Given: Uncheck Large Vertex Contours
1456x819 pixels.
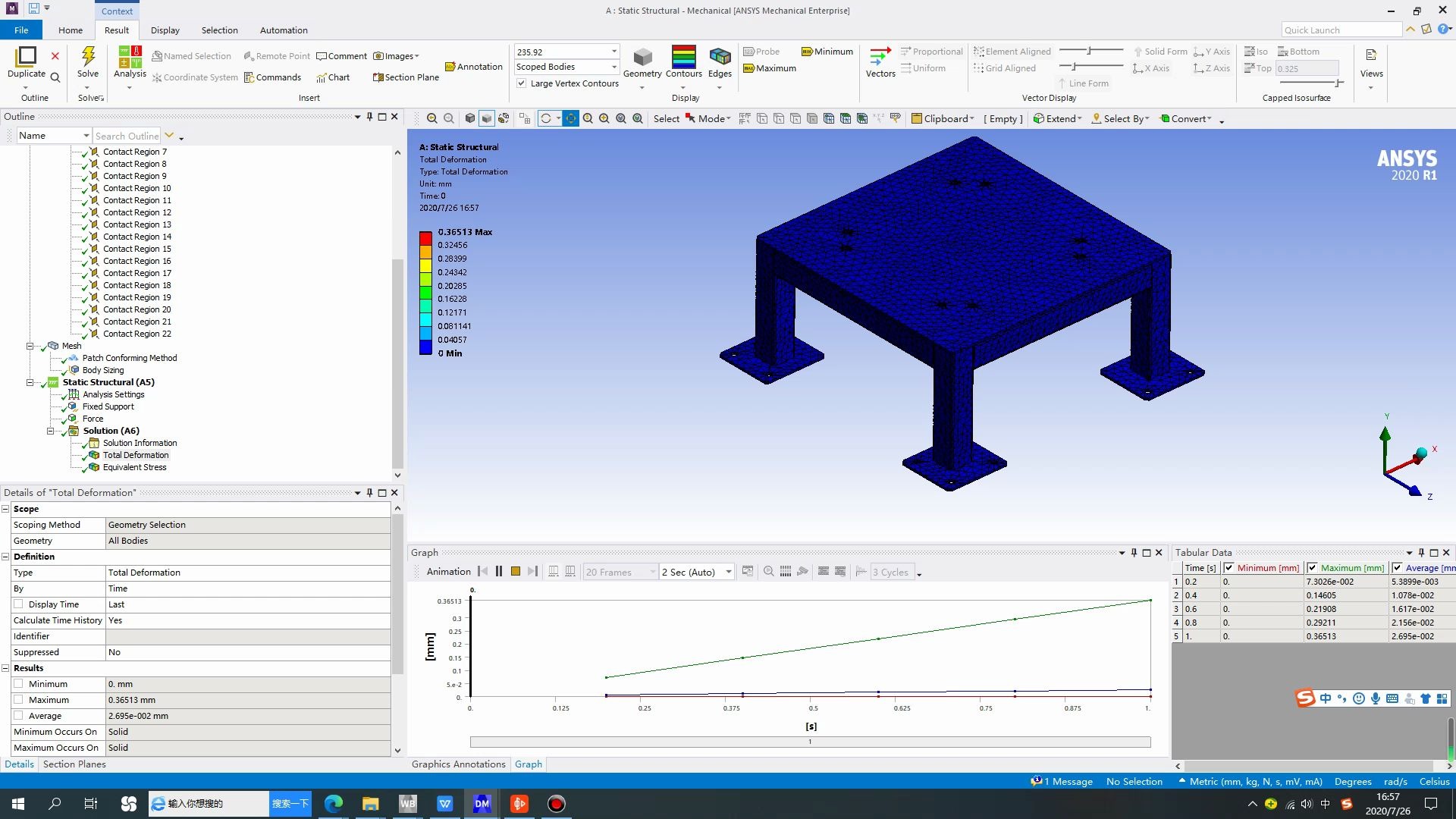Looking at the screenshot, I should coord(521,83).
